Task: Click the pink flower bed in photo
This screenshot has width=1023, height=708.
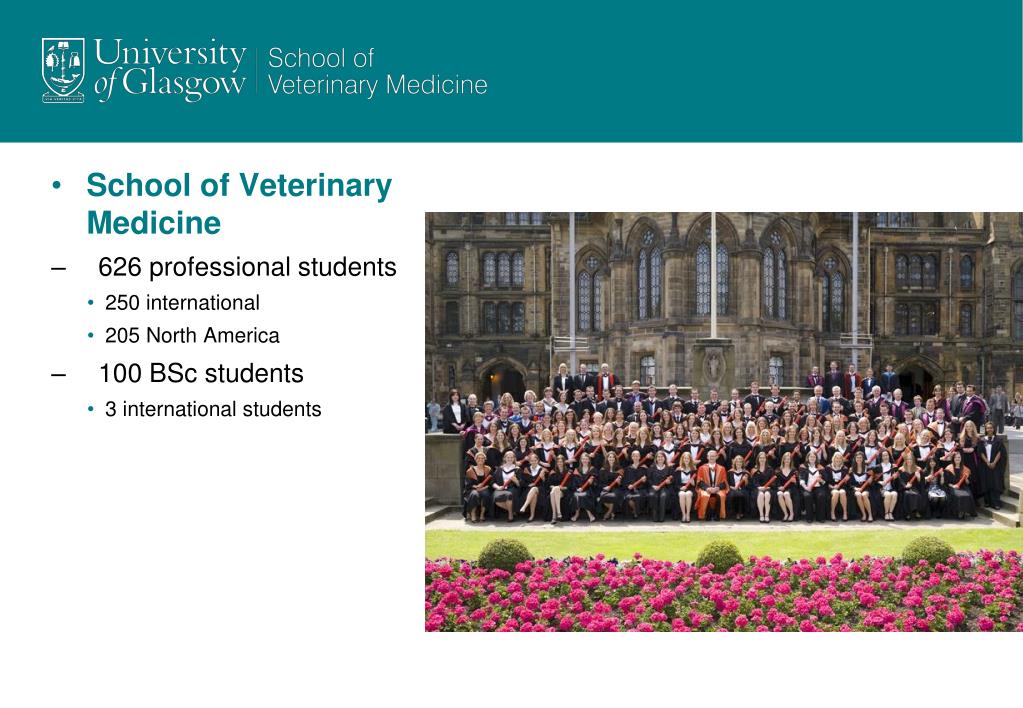Action: [x=724, y=593]
